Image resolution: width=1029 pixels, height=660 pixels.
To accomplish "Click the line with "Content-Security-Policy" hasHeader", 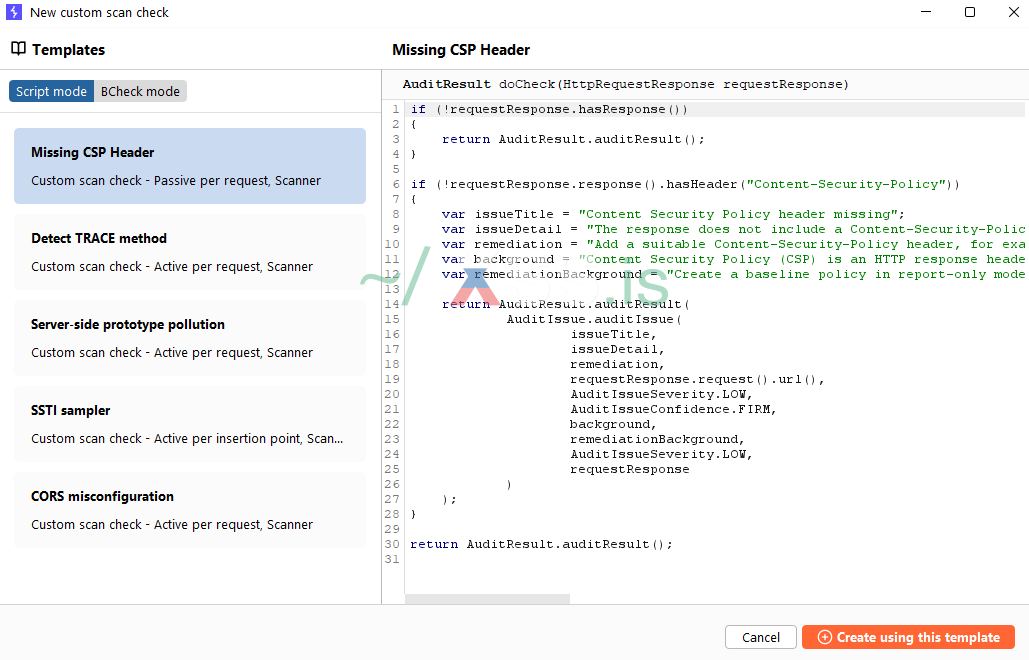I will click(685, 184).
